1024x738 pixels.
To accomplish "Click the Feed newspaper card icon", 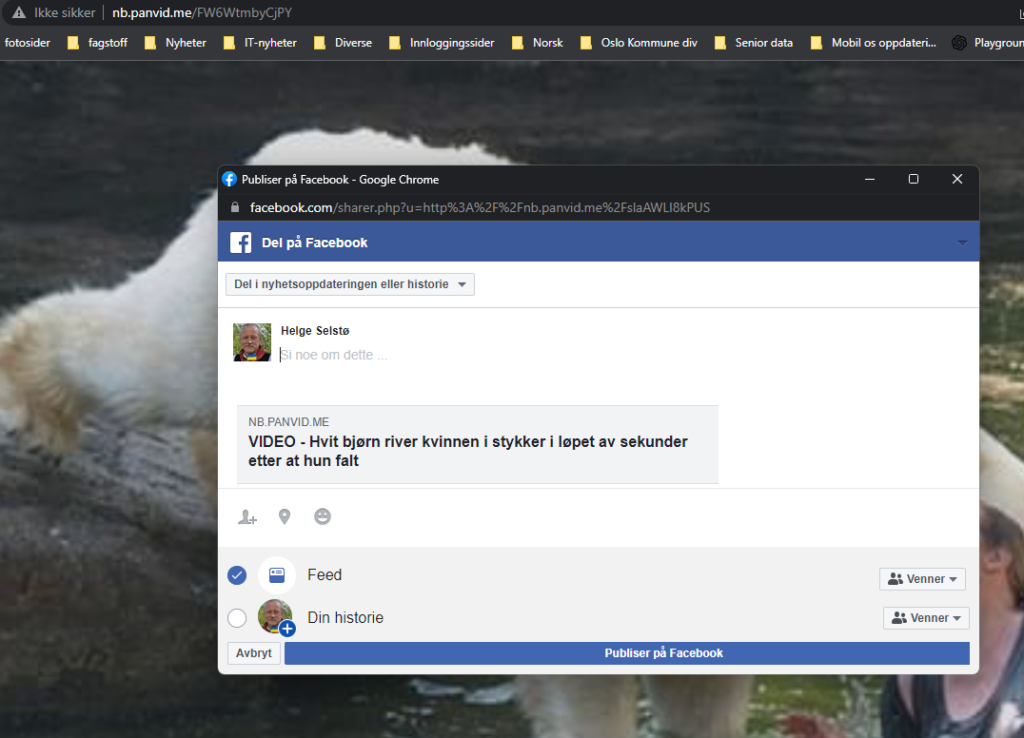I will (276, 575).
